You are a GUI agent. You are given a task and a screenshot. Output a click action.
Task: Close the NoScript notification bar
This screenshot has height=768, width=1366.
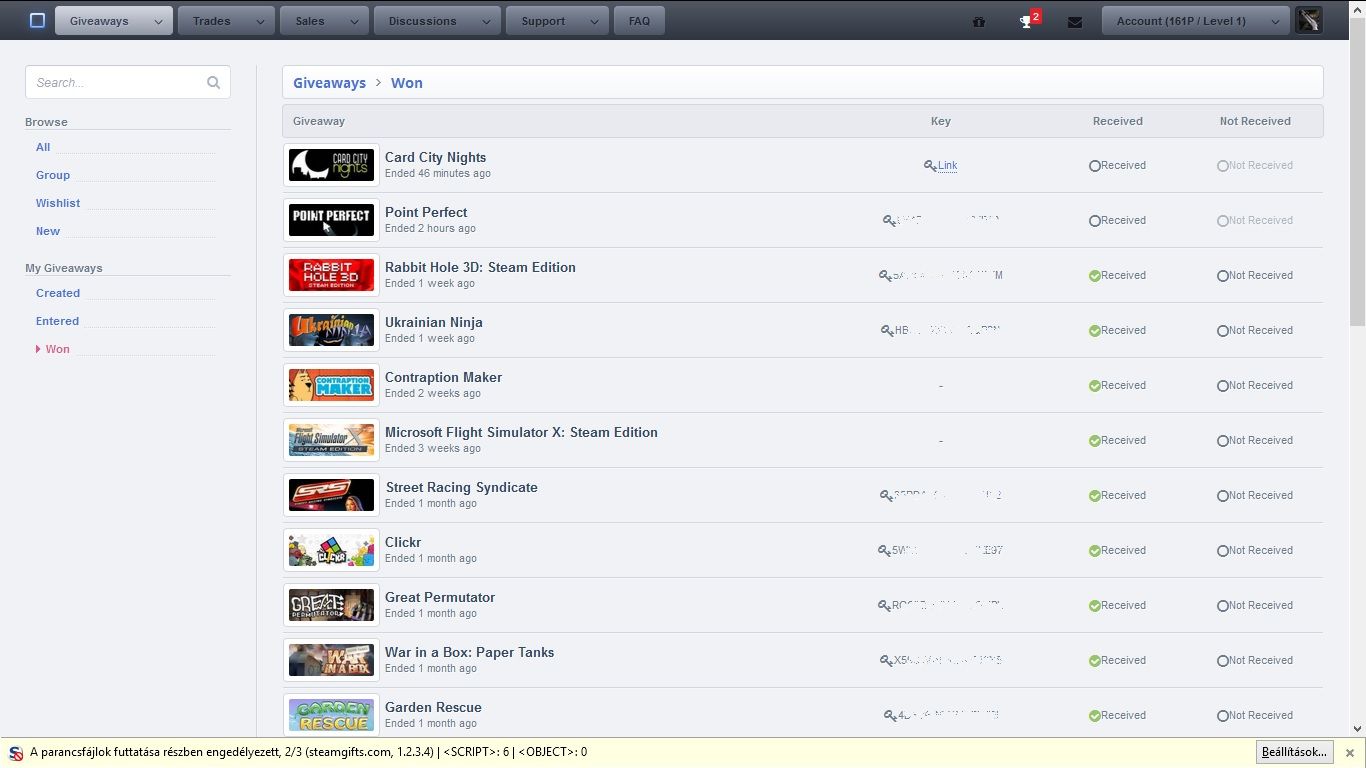(1349, 753)
